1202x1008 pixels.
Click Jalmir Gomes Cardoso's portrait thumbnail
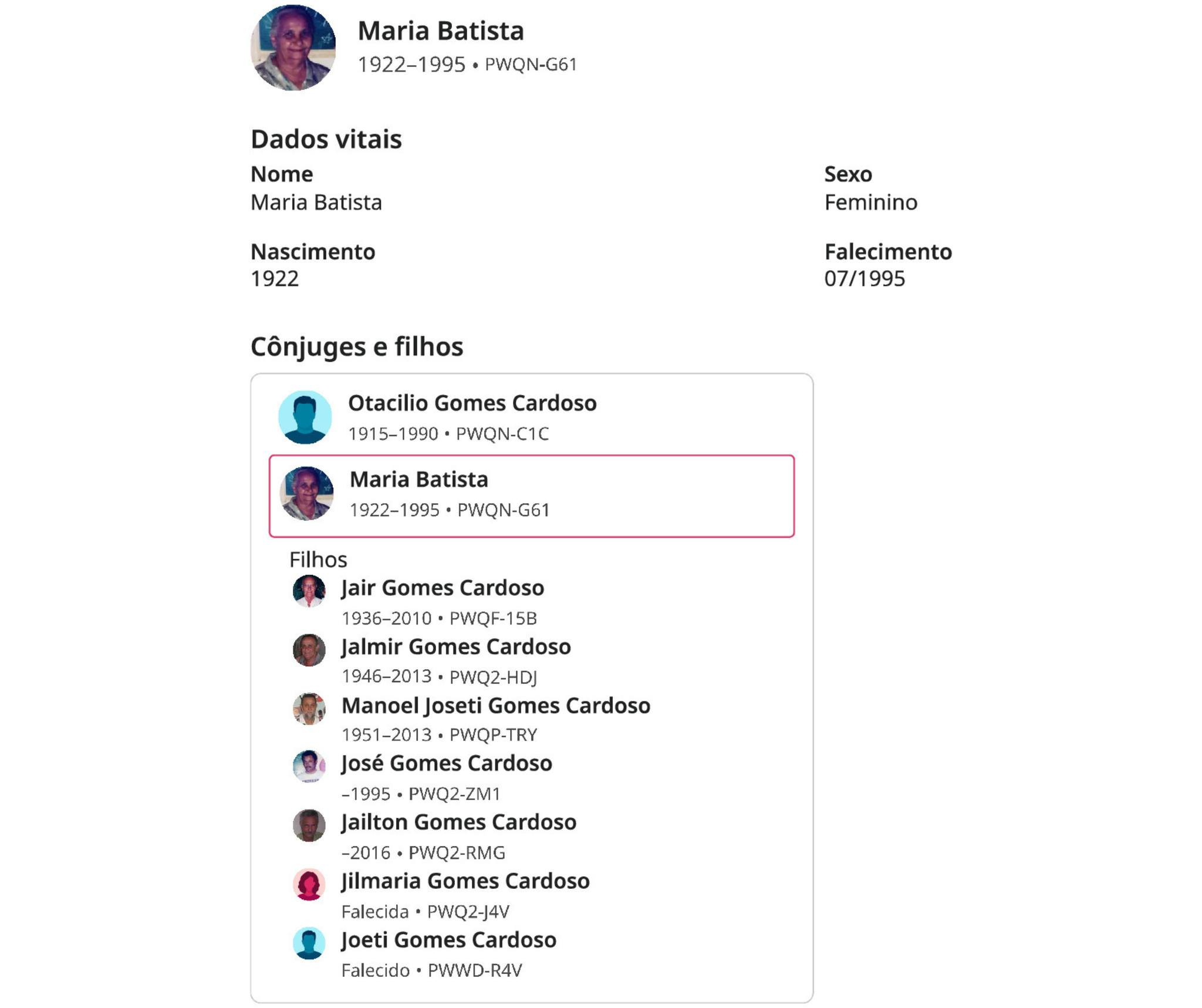click(309, 650)
